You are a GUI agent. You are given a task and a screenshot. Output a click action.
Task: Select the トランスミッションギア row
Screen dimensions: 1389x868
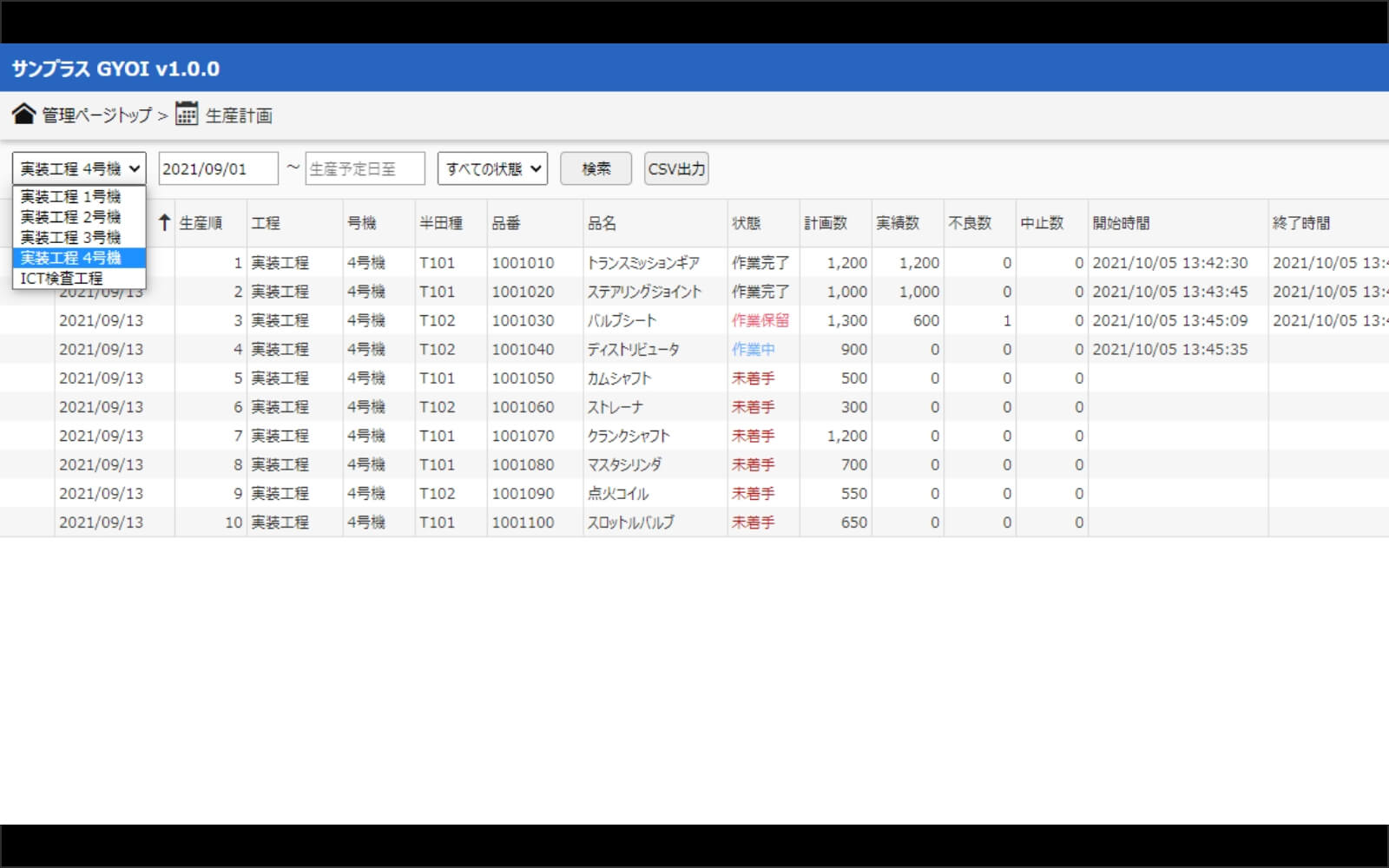pyautogui.click(x=642, y=263)
